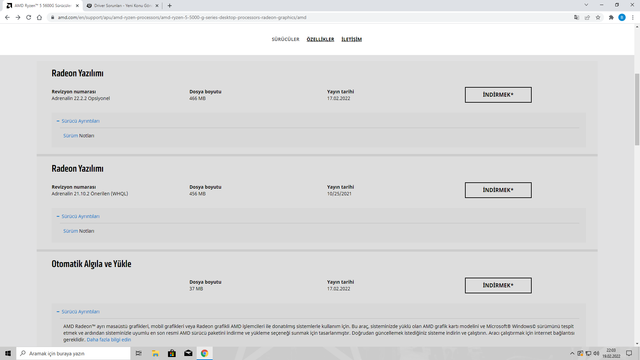This screenshot has width=640, height=360.
Task: Switch to the AMD Ryzen 5 5000G tab
Action: point(42,6)
